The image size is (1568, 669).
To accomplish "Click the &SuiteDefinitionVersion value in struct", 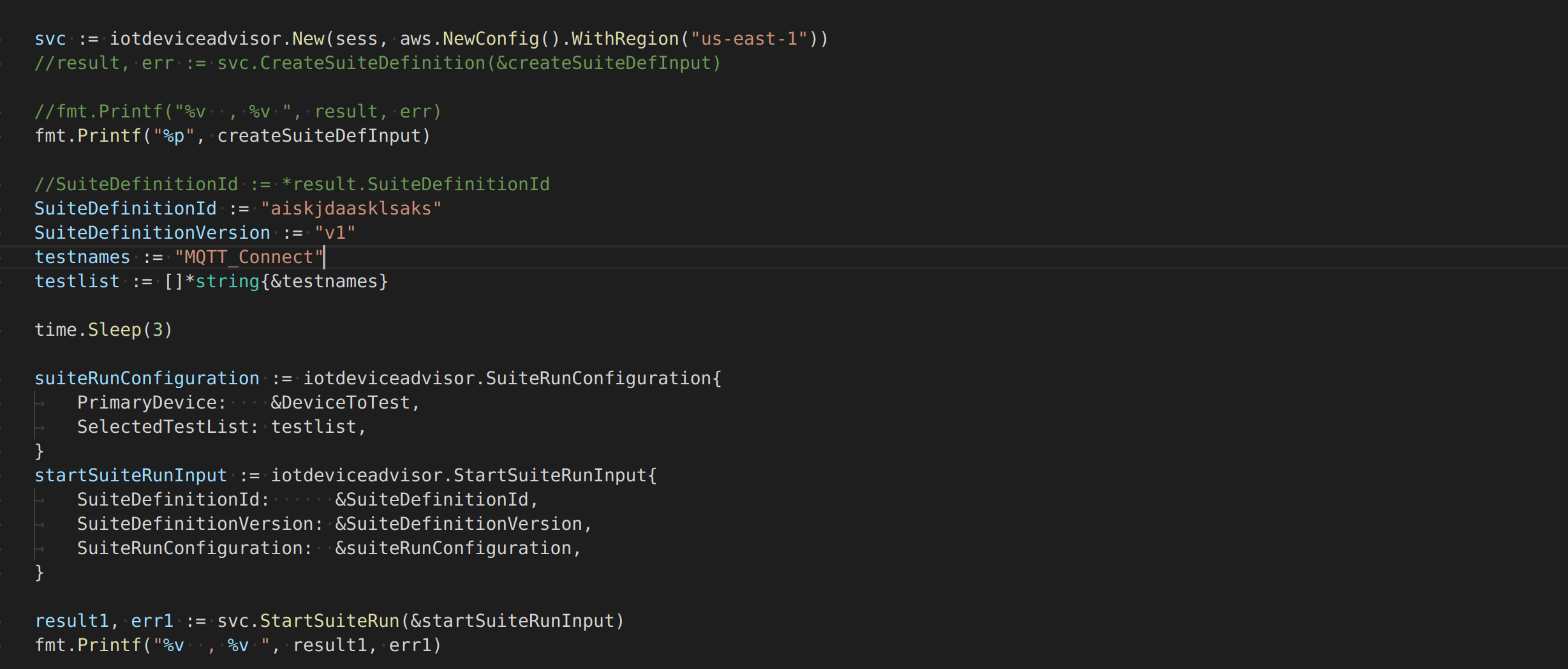I will pyautogui.click(x=459, y=524).
